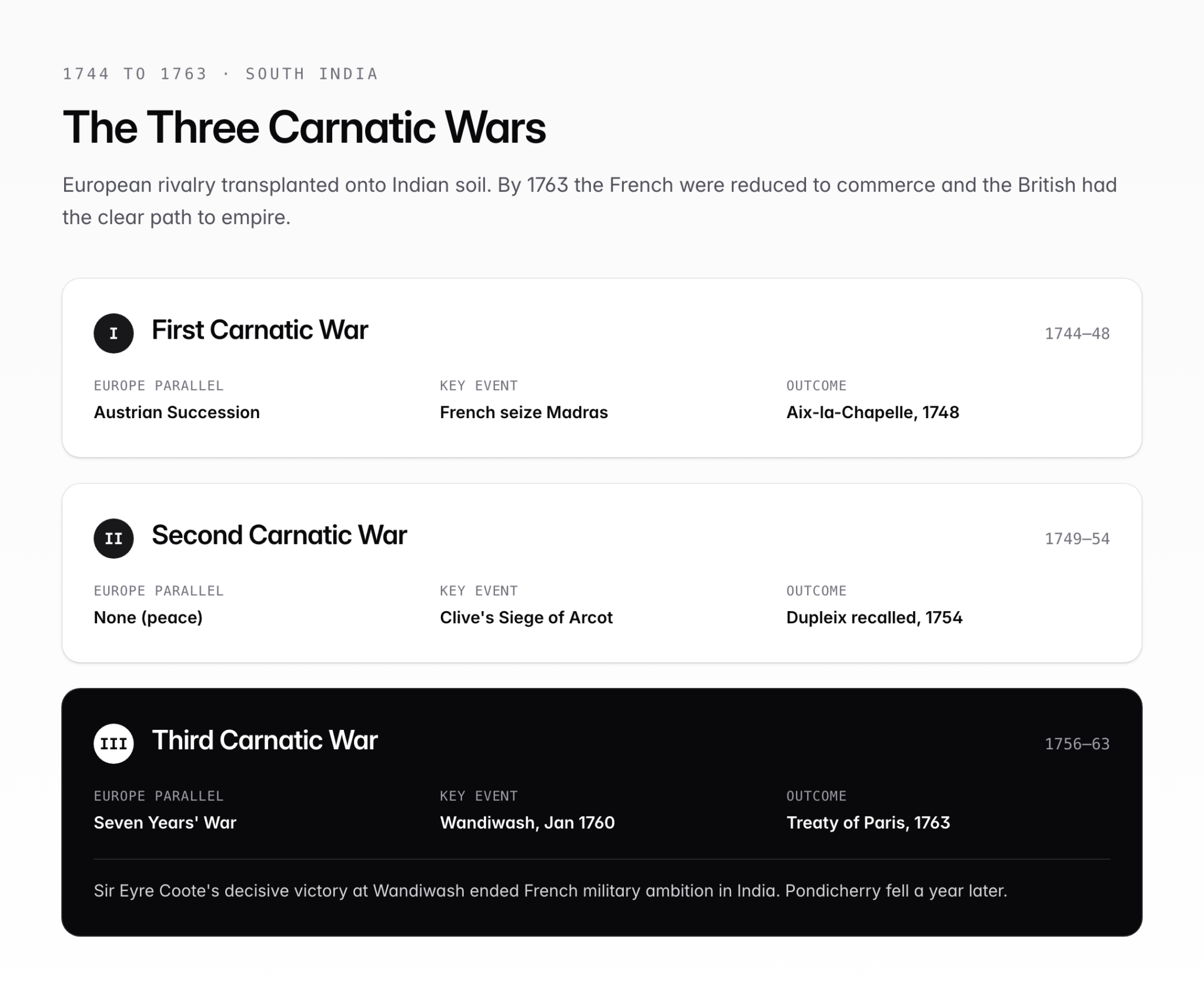This screenshot has width=1204, height=998.
Task: Select the Third Carnatic War heading
Action: [x=265, y=740]
